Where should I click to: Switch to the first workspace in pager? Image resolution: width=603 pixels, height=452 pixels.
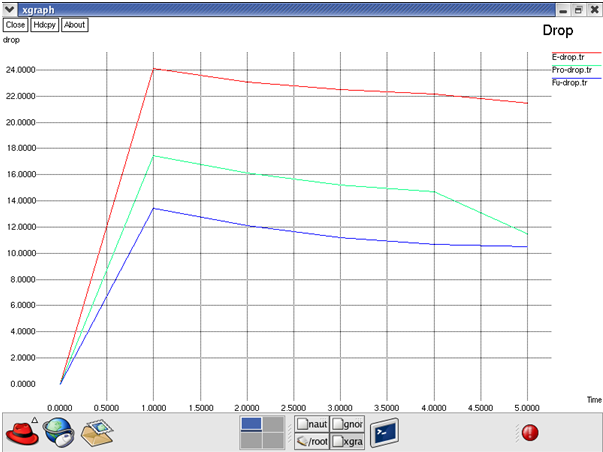coord(252,424)
